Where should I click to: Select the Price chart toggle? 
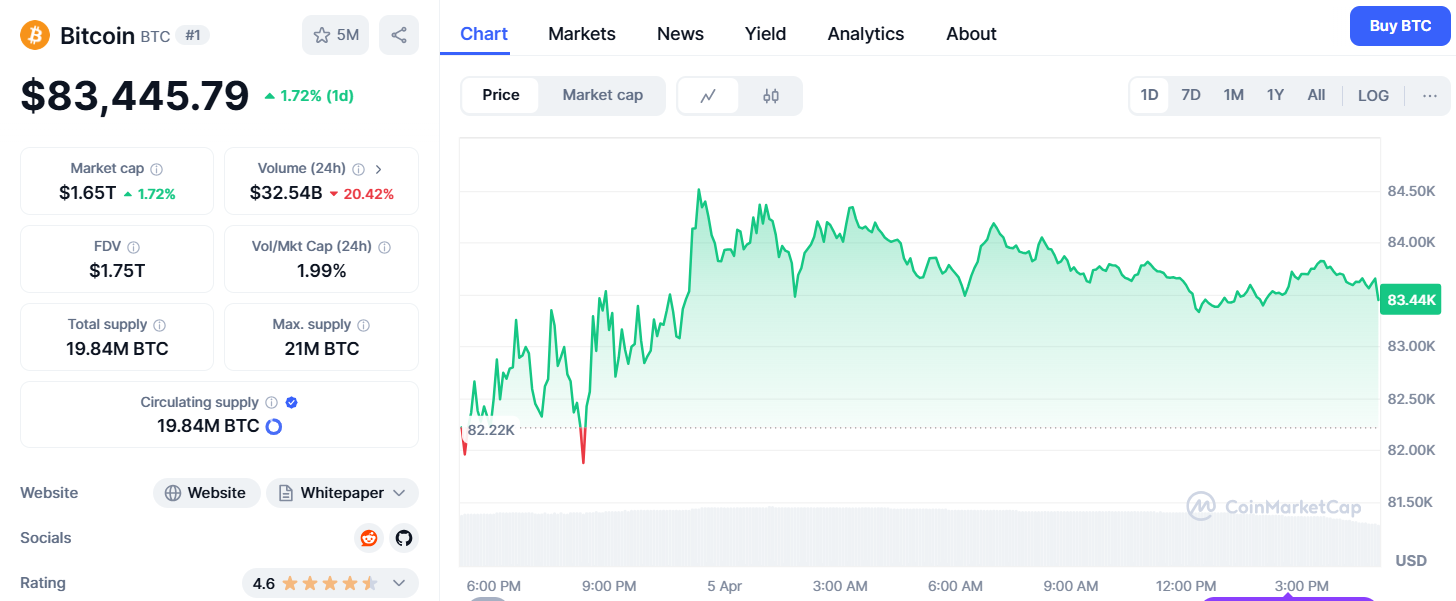point(501,95)
